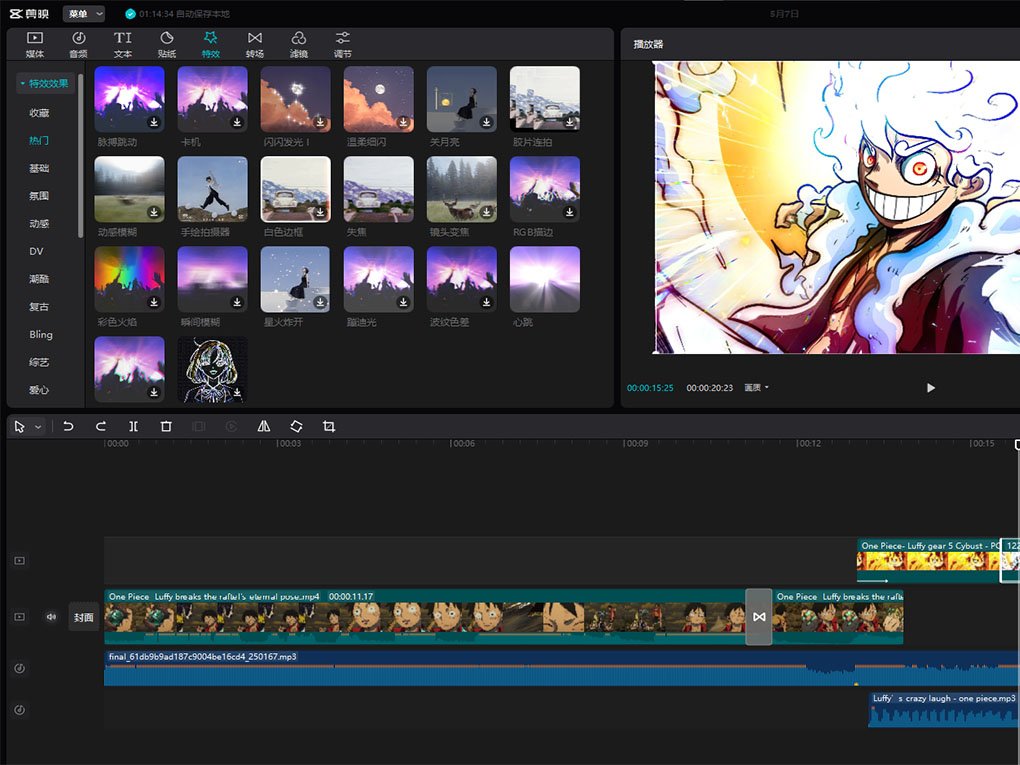The width and height of the screenshot is (1020, 765).
Task: Select the 心跳 effect thumbnail
Action: click(x=544, y=281)
